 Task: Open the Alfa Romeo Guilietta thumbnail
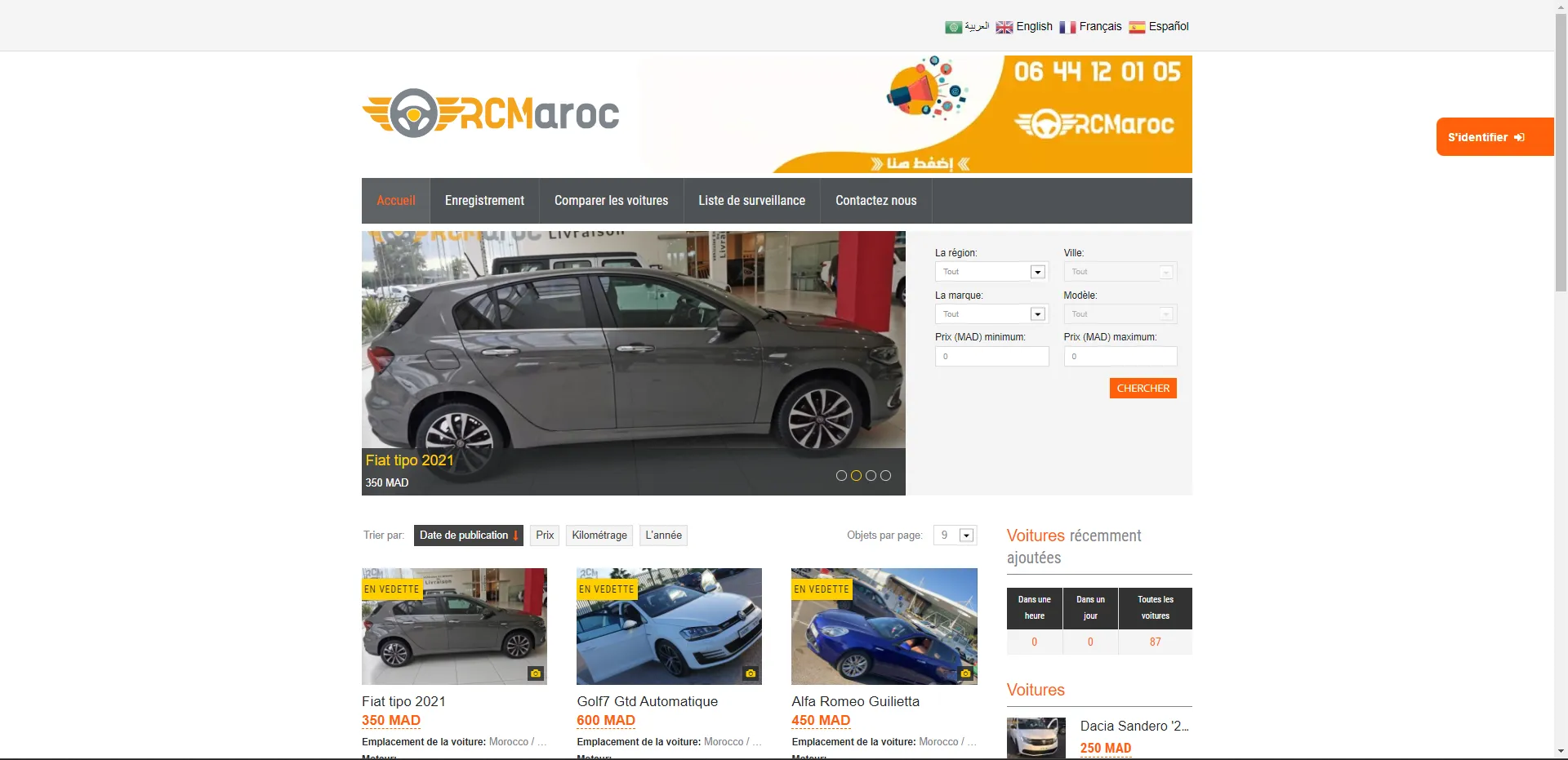tap(884, 626)
